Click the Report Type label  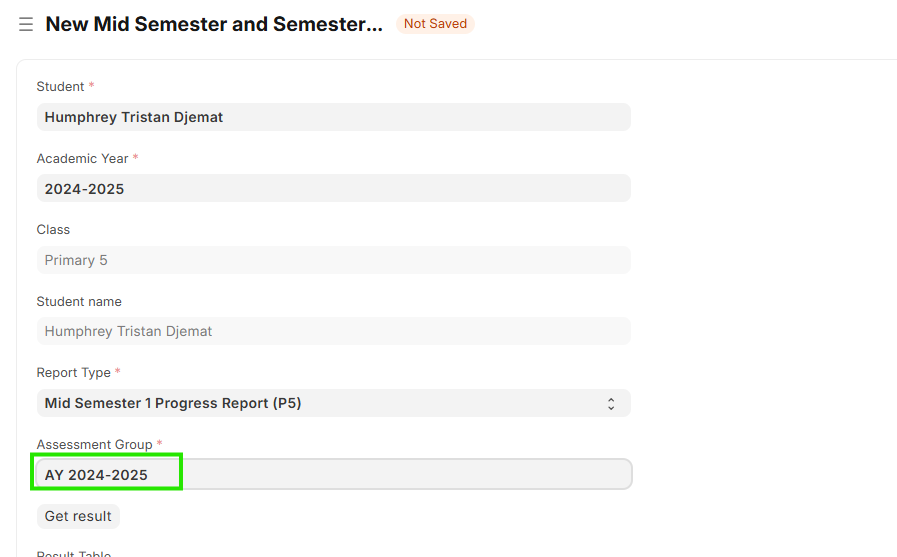[73, 372]
